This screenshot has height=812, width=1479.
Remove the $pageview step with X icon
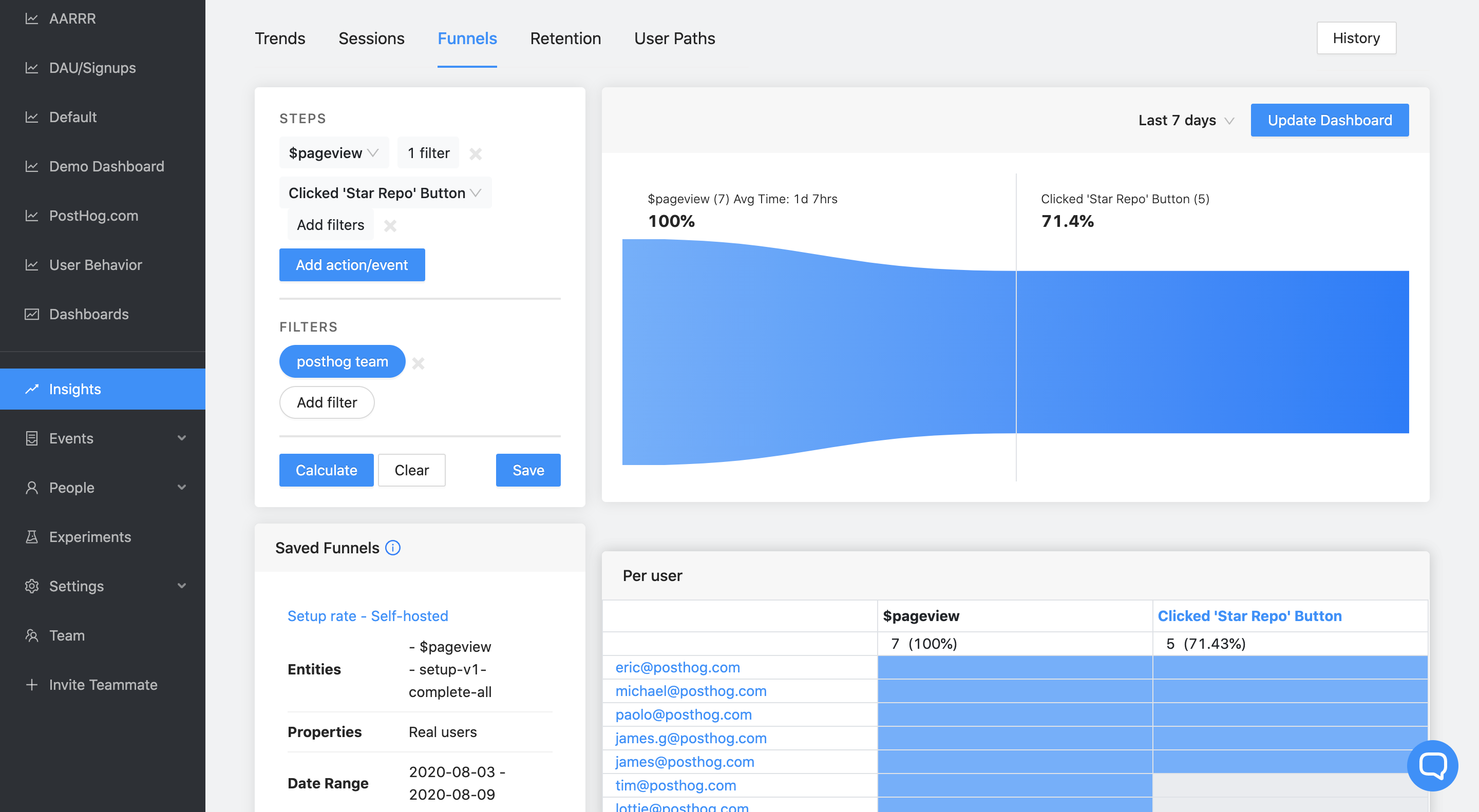pyautogui.click(x=476, y=153)
